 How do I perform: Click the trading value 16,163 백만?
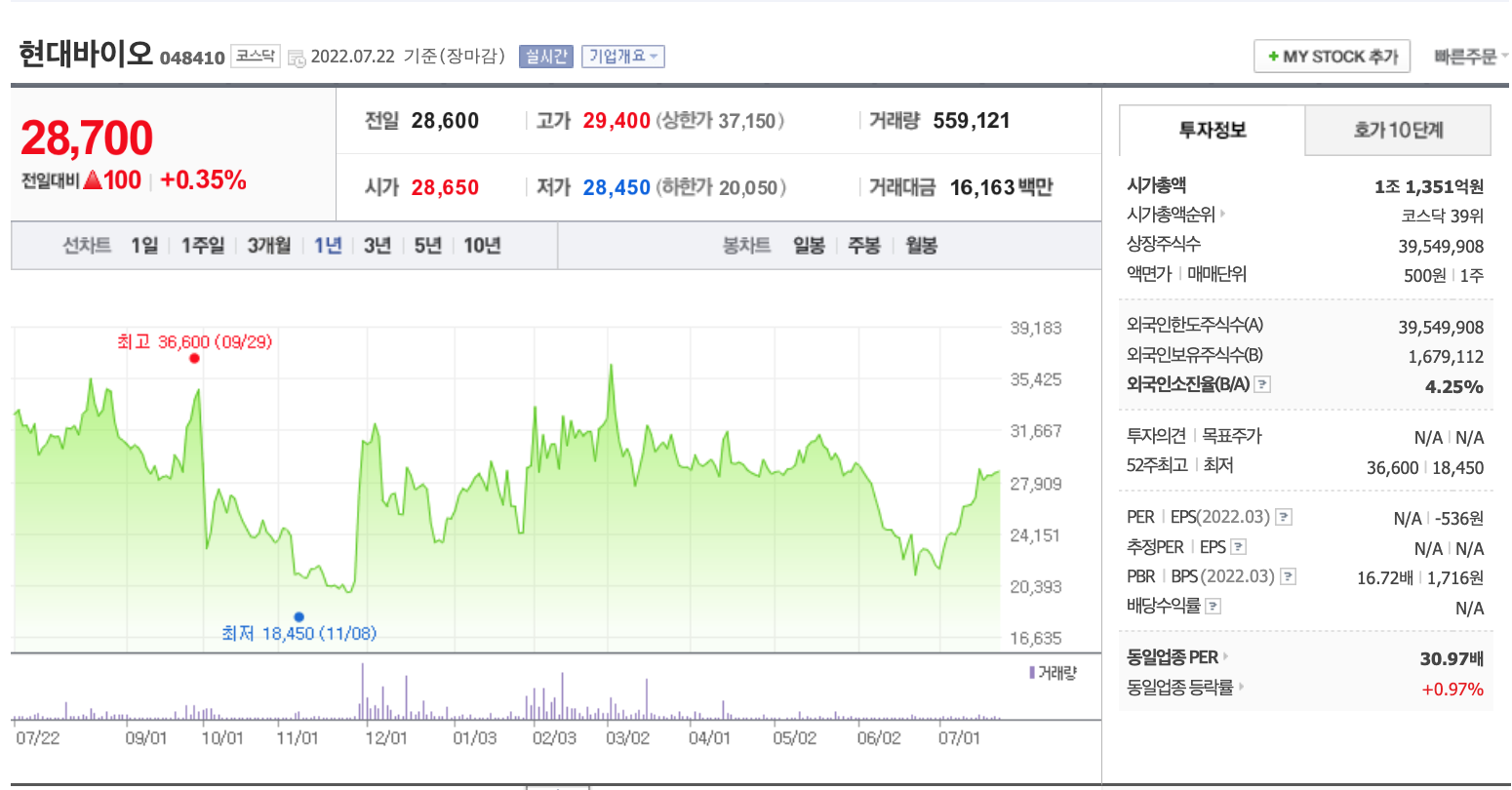tap(1002, 187)
